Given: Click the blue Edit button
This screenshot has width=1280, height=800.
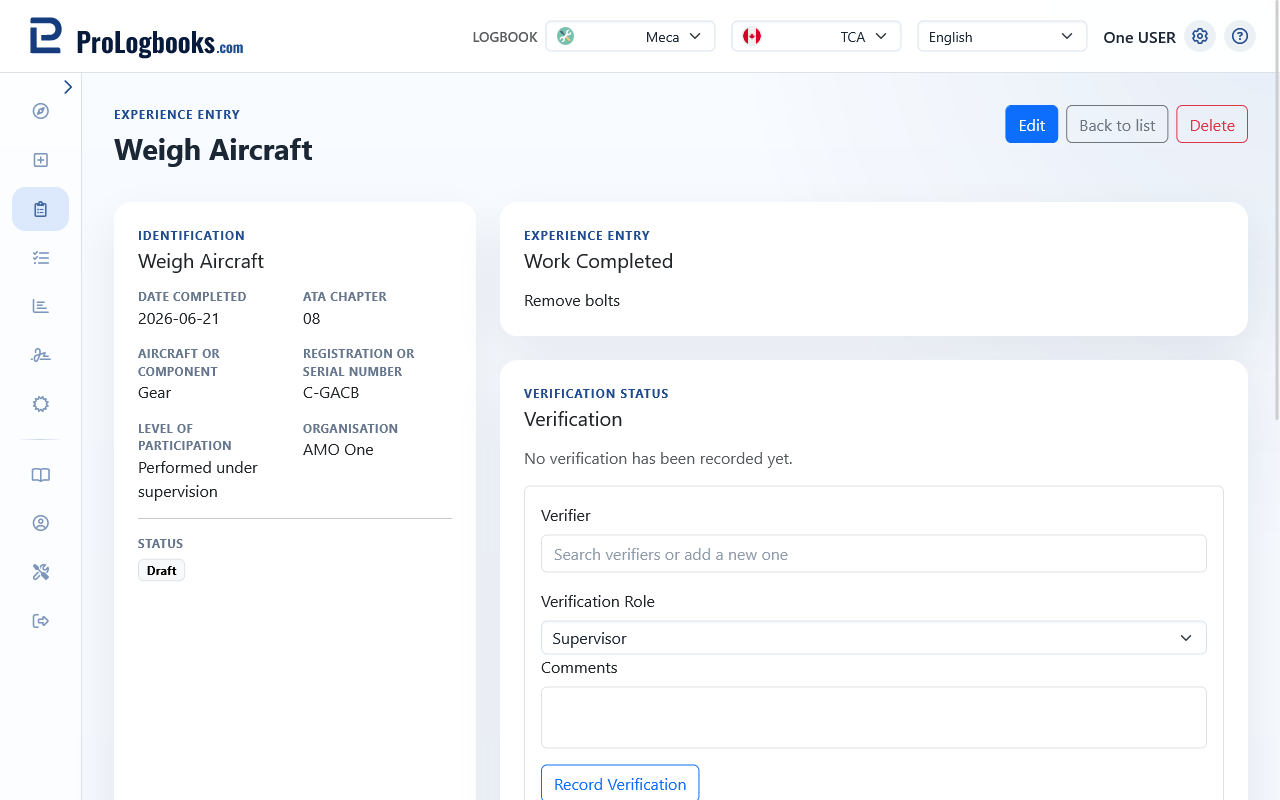Looking at the screenshot, I should [1031, 124].
